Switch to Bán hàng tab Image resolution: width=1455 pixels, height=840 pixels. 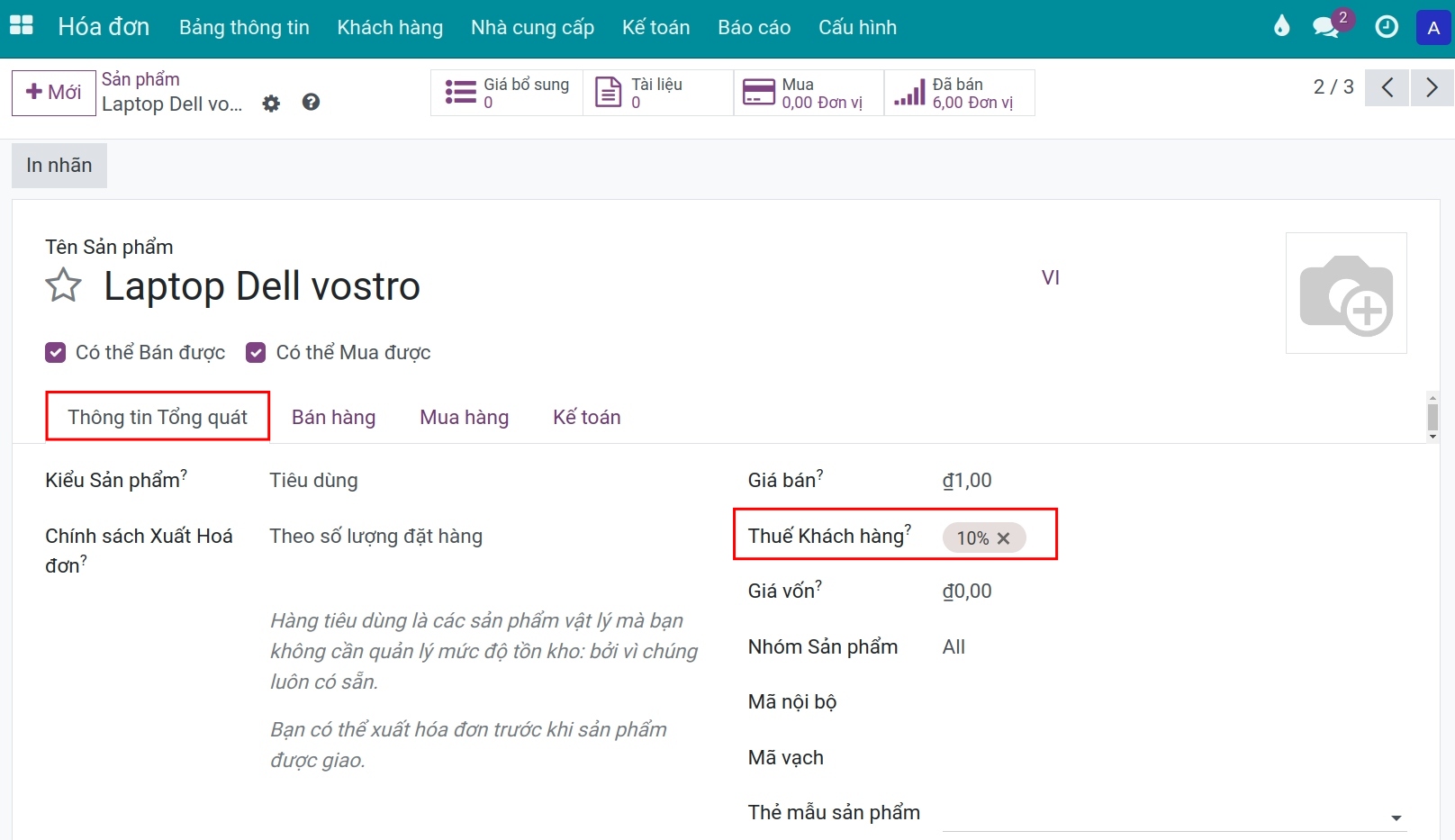click(334, 418)
